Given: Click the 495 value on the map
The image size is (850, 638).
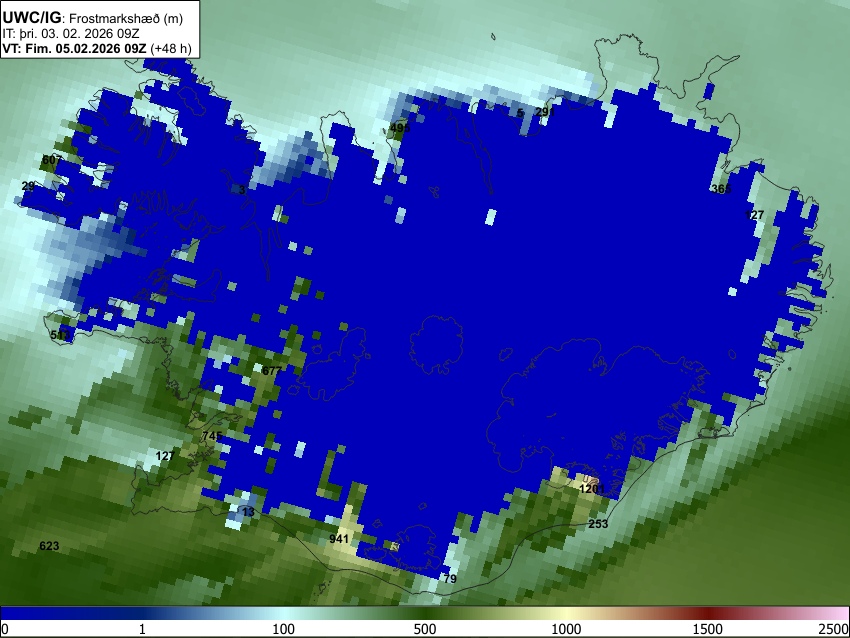Looking at the screenshot, I should [400, 128].
